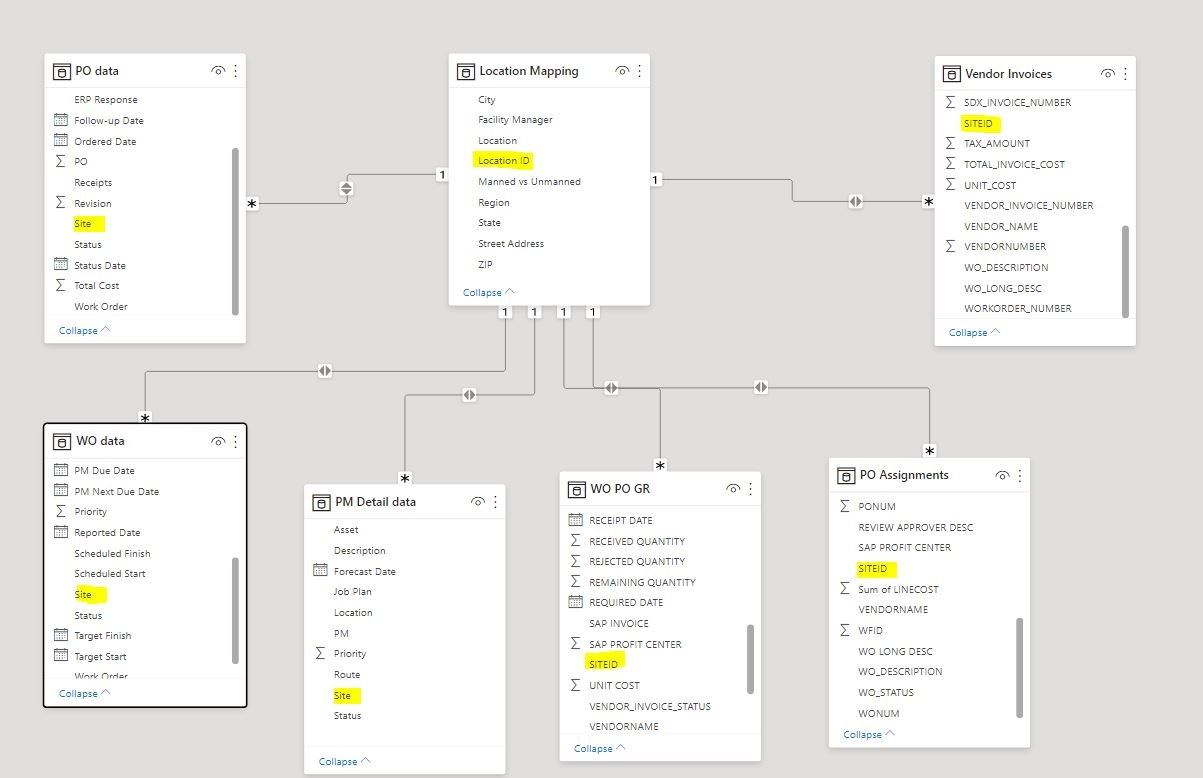Click sigma icon beside TAX_AMOUNT field
The width and height of the screenshot is (1203, 778).
point(951,143)
